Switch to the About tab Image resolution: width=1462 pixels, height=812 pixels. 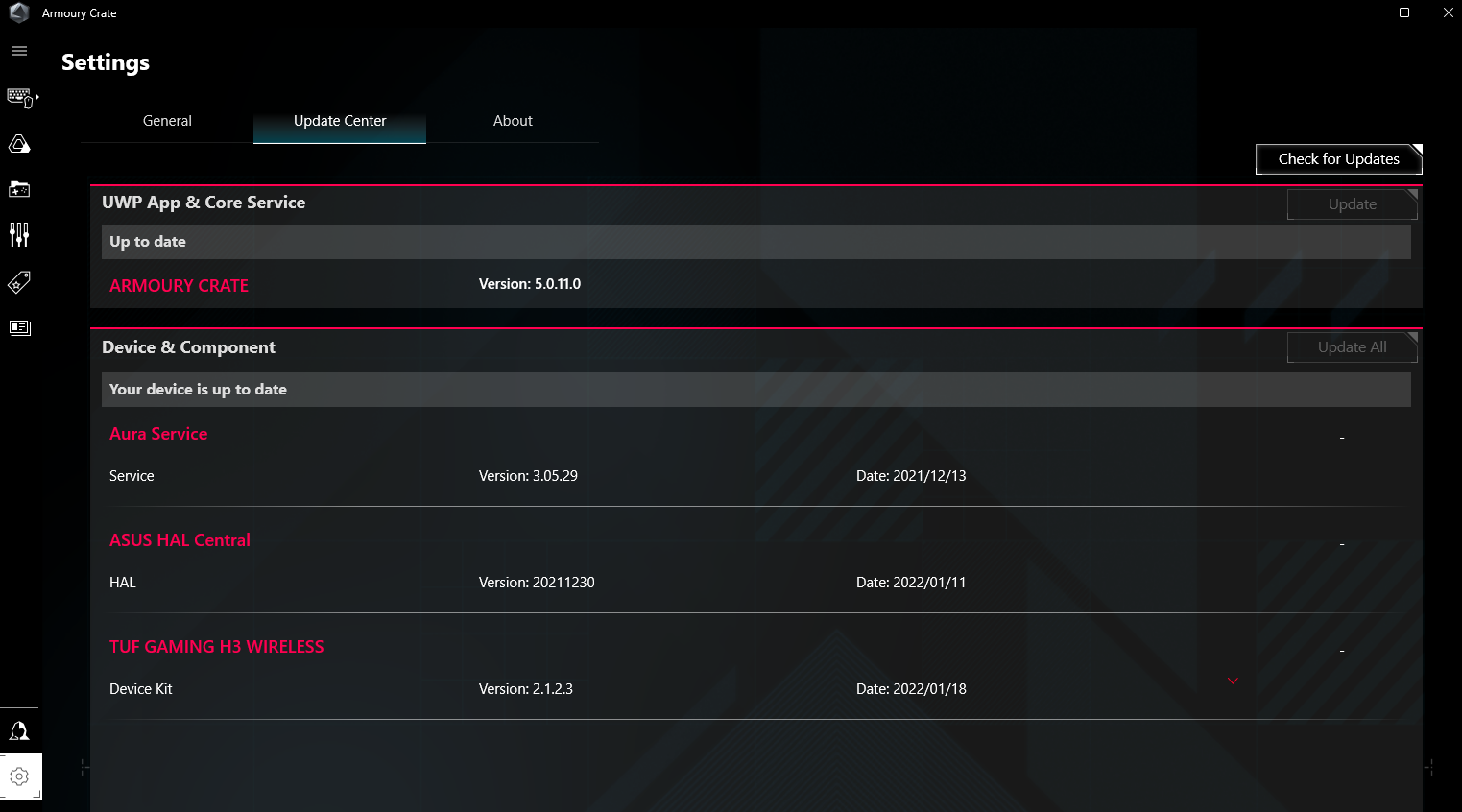513,121
